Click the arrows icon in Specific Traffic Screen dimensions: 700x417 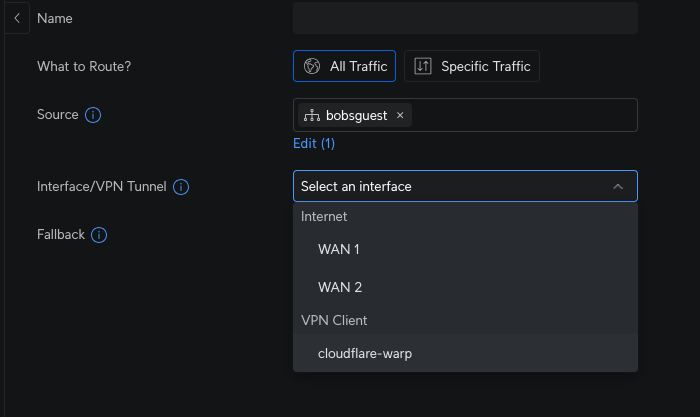pyautogui.click(x=423, y=66)
